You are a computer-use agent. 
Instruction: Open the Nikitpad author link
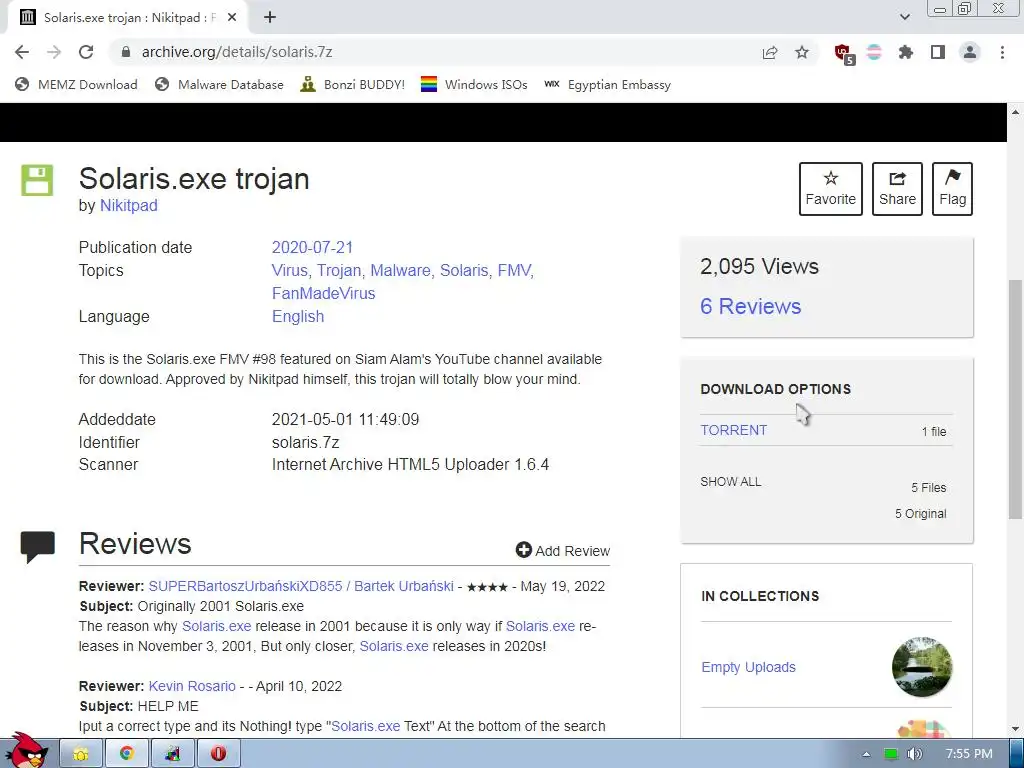[129, 206]
